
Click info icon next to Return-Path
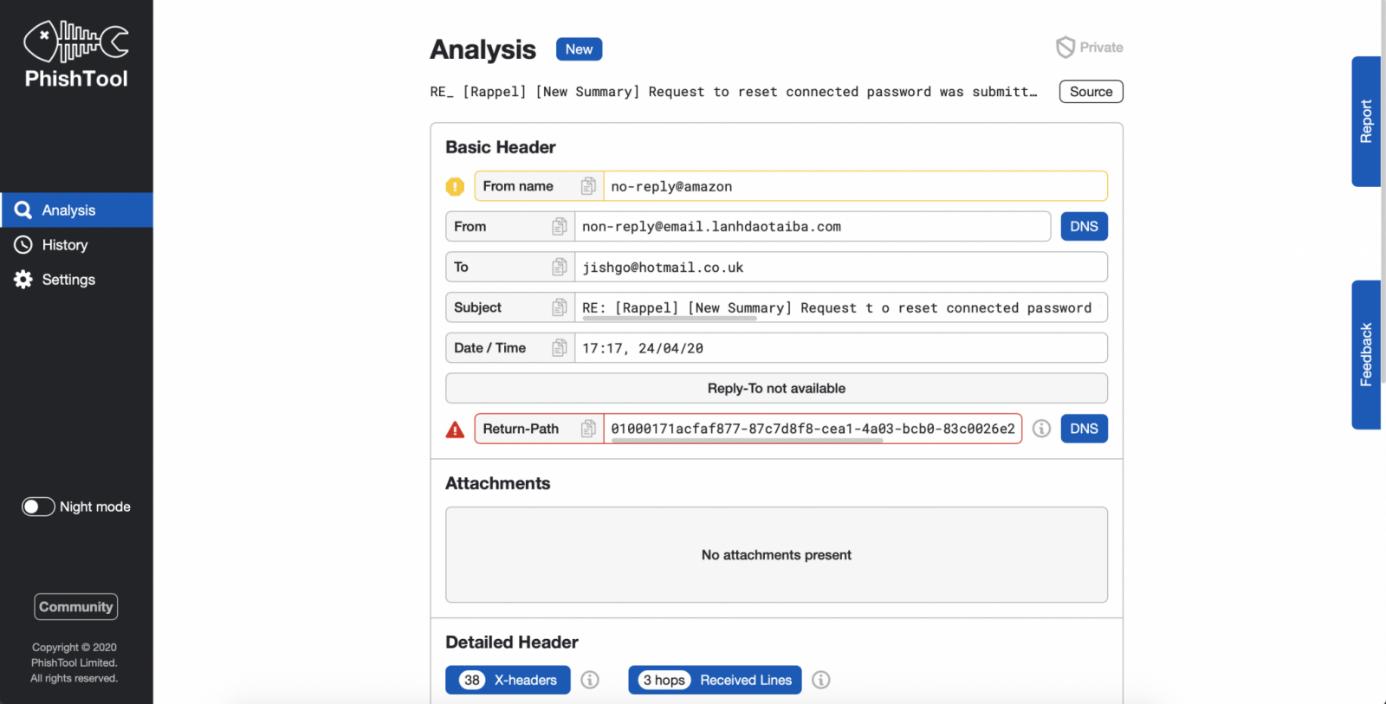coord(1041,429)
